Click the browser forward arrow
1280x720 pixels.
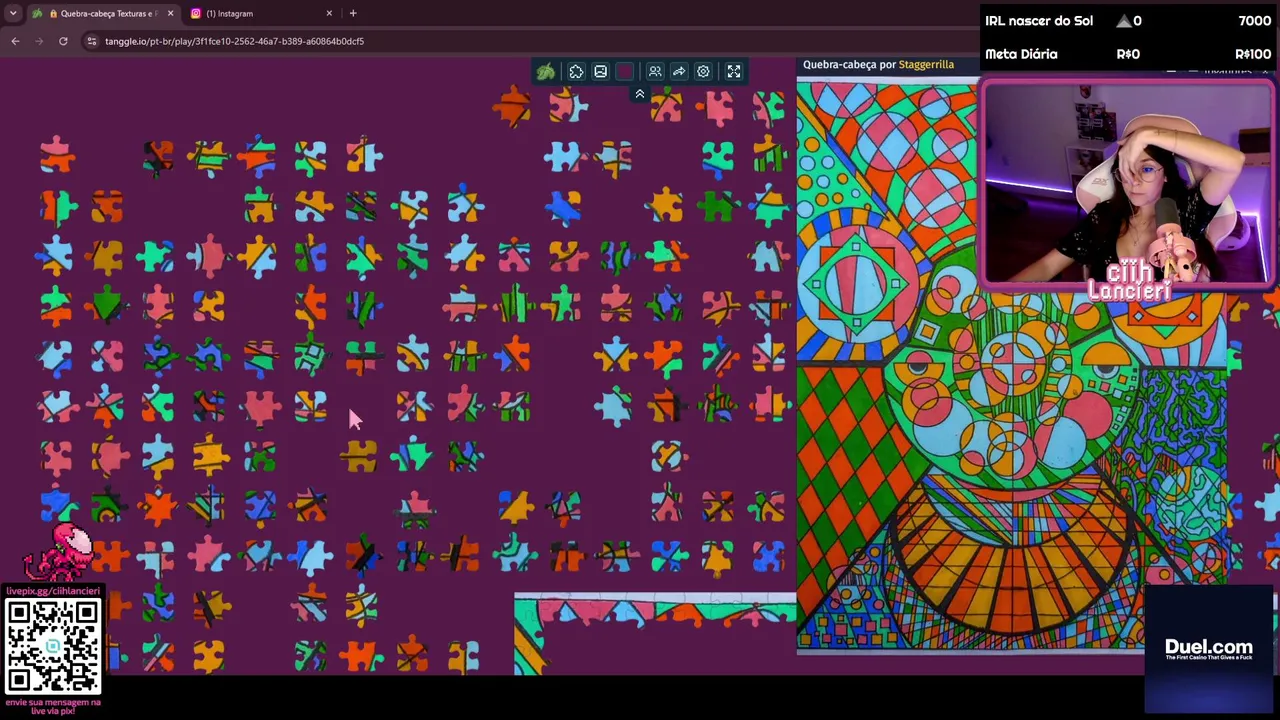(39, 41)
